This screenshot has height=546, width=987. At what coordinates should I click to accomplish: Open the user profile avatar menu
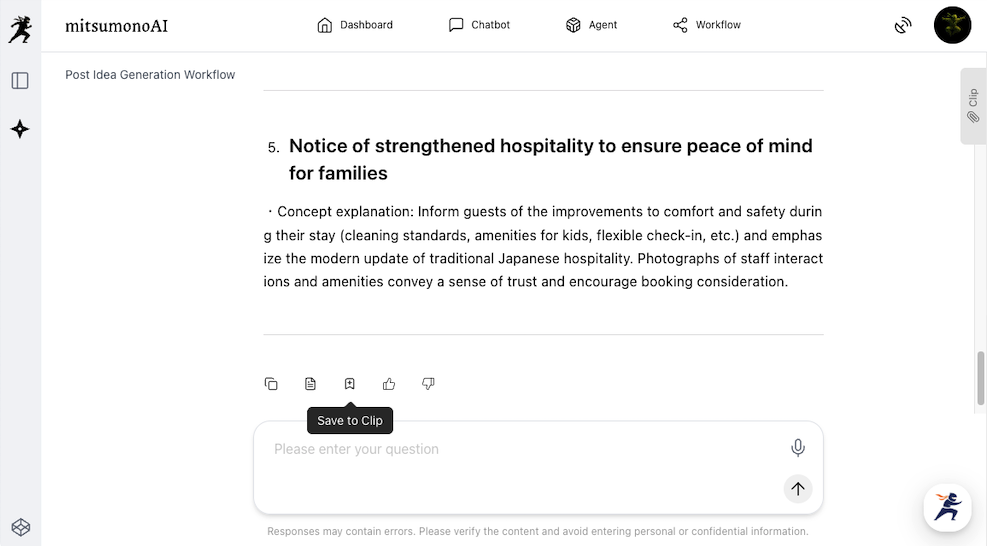(x=952, y=25)
